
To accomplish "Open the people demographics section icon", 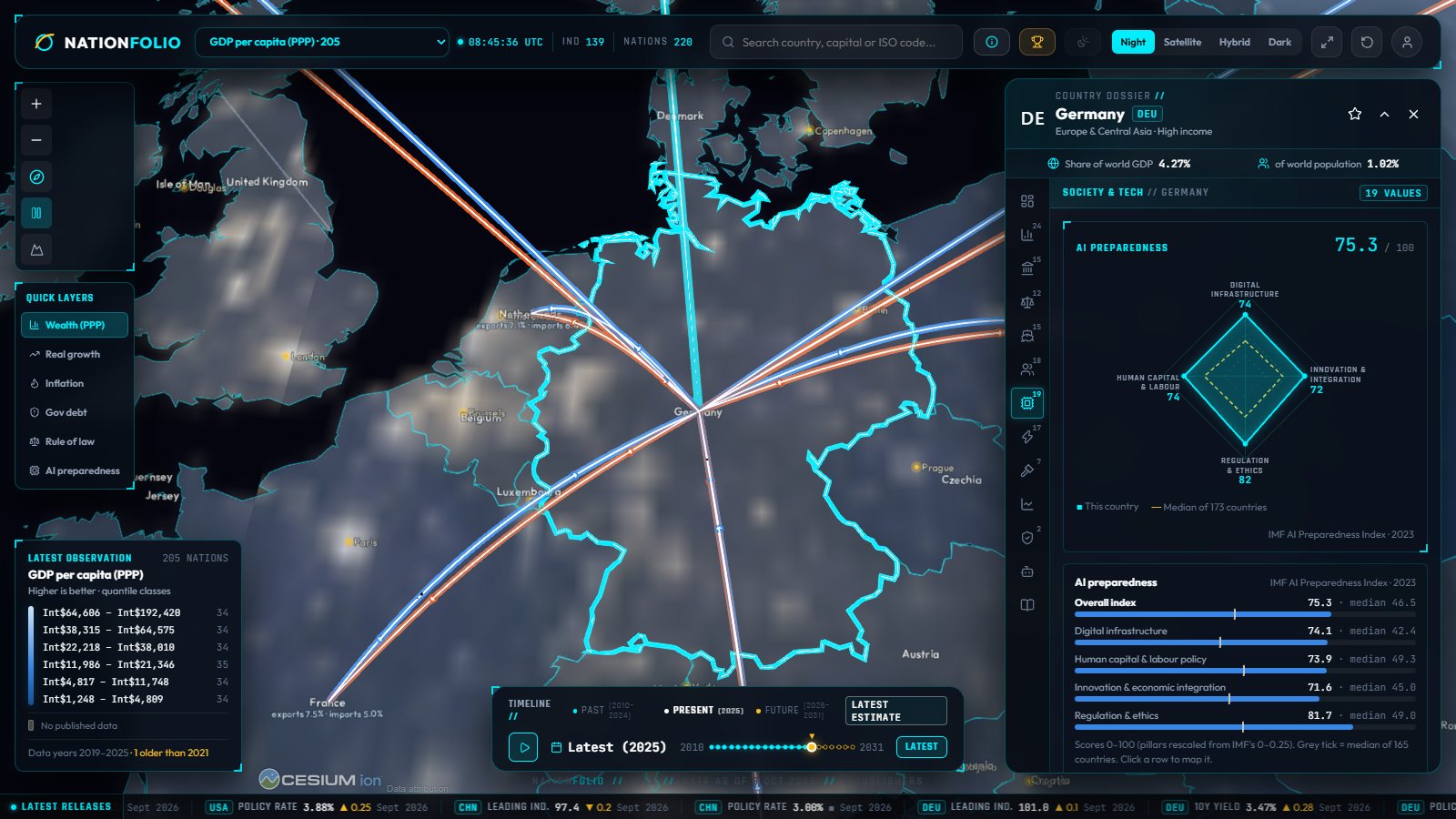I will coord(1027,369).
